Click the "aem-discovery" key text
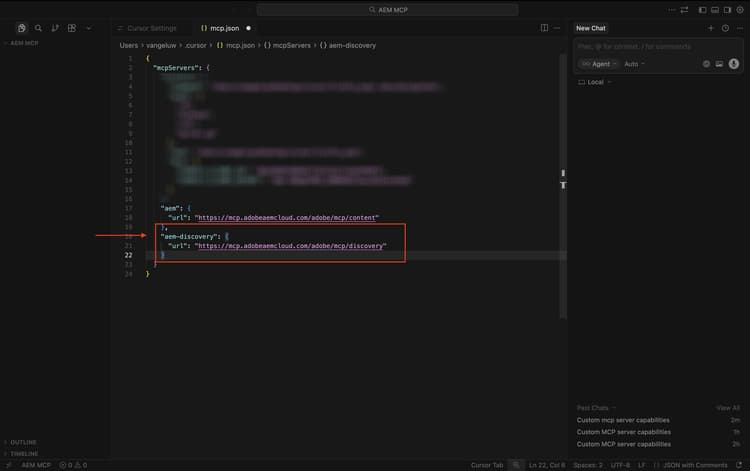The height and width of the screenshot is (471, 750). pyautogui.click(x=189, y=236)
